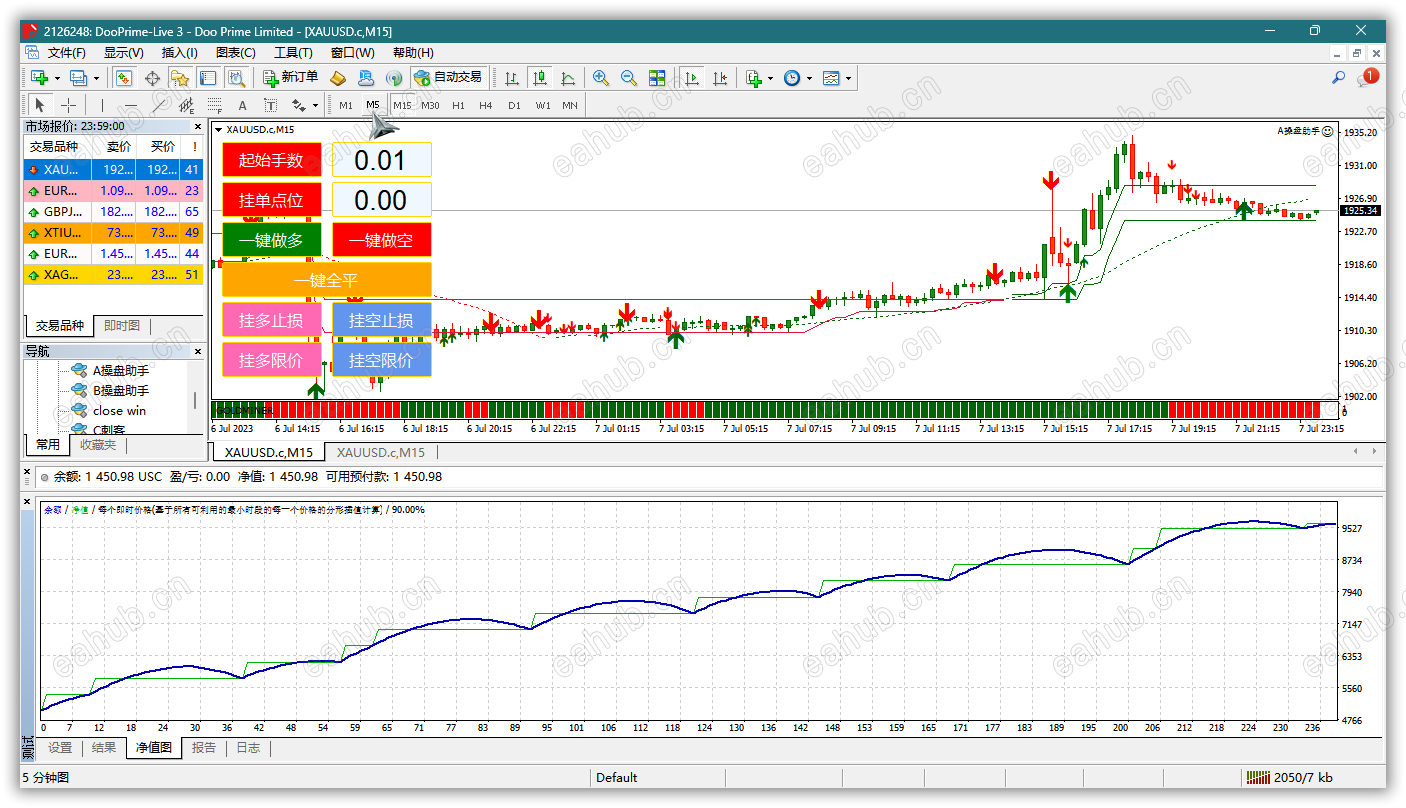Screen dimensions: 1406x808
Task: Open the 图表(C) menu
Action: [236, 53]
